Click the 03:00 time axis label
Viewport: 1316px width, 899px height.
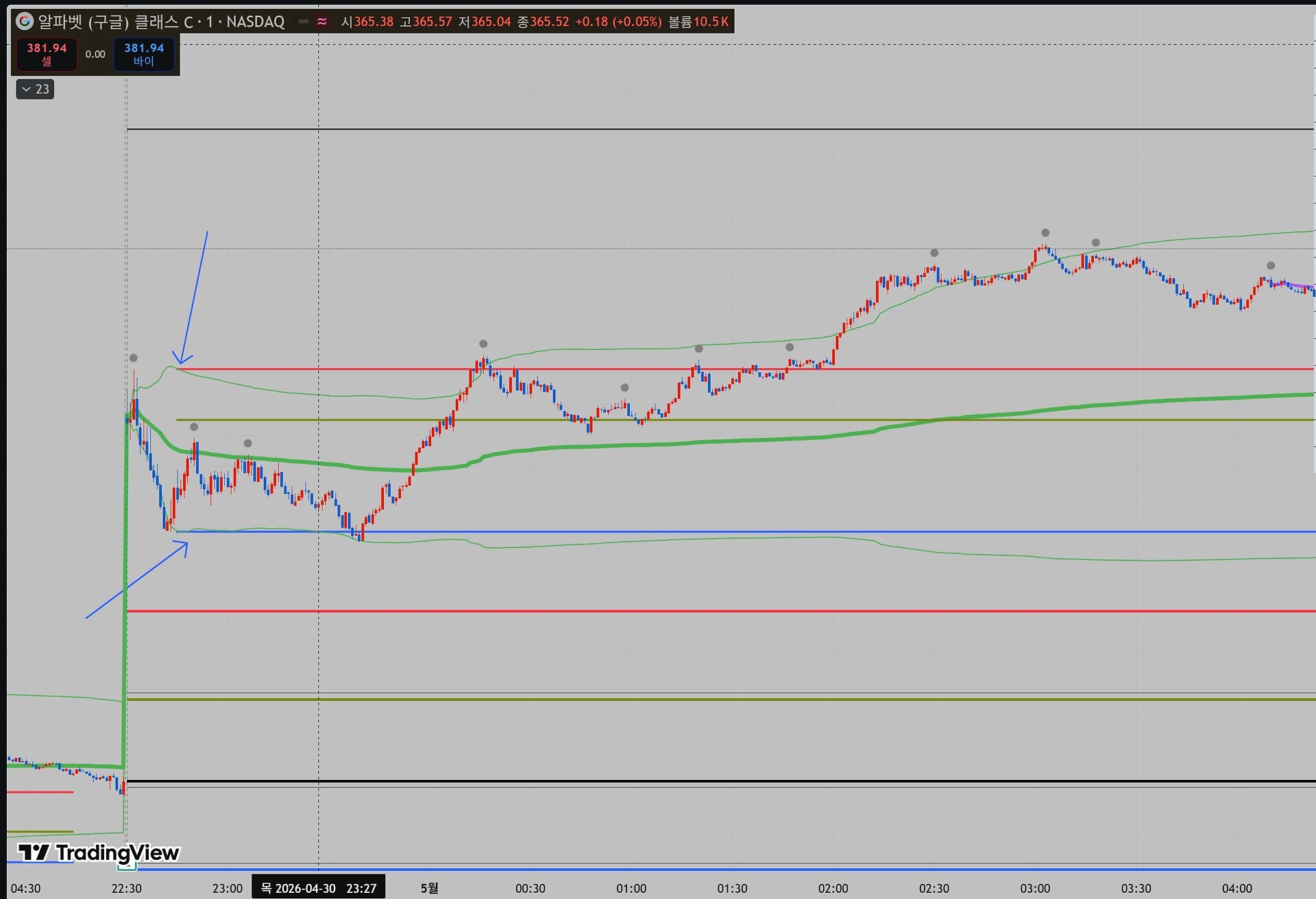click(x=1035, y=889)
